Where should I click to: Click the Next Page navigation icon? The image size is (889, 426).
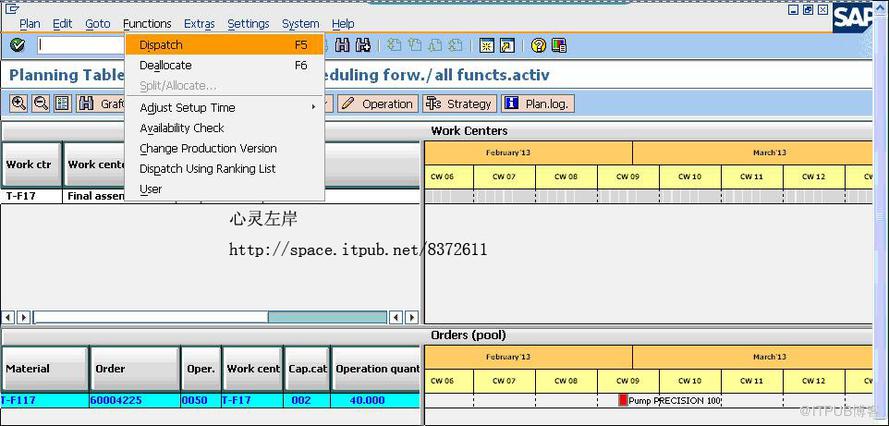point(435,45)
